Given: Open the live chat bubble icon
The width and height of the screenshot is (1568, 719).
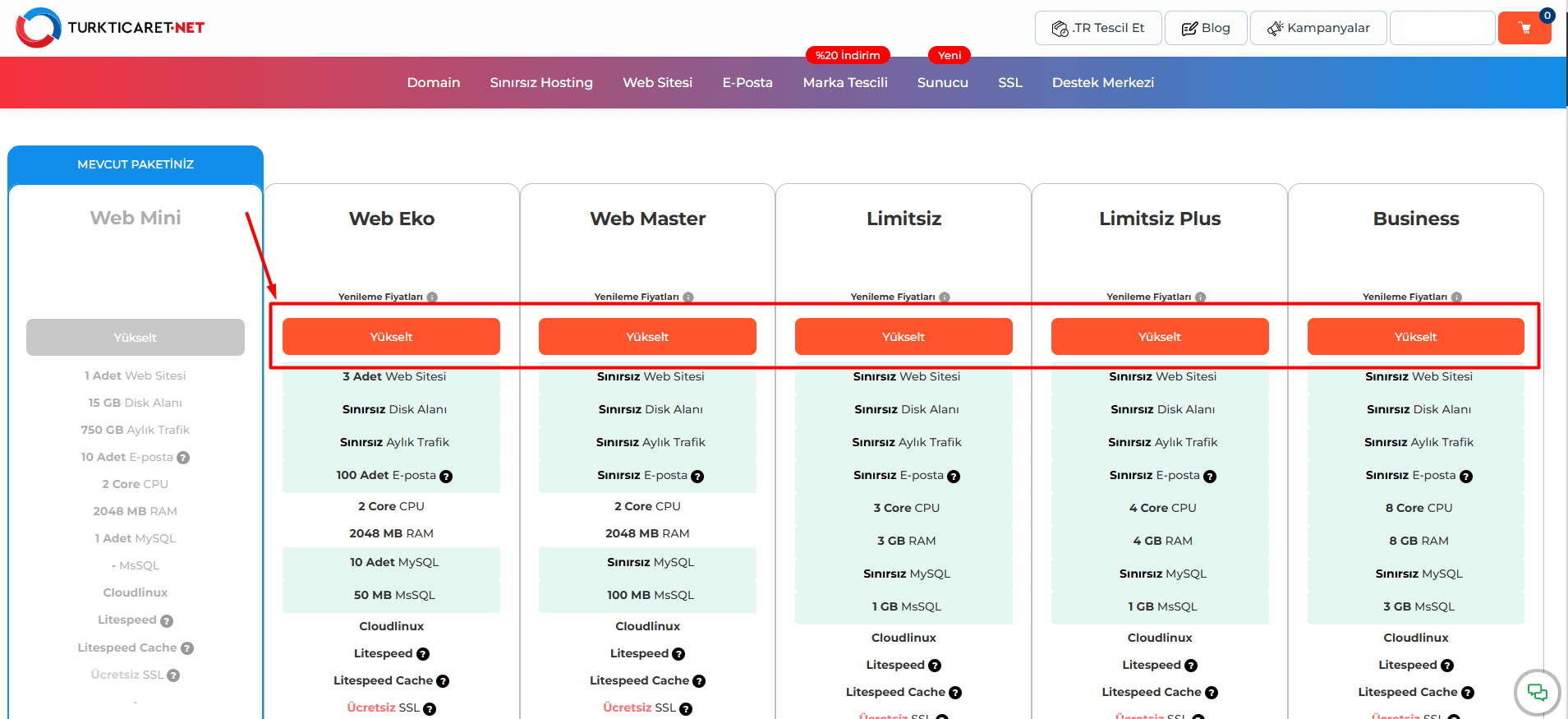Looking at the screenshot, I should pyautogui.click(x=1536, y=692).
